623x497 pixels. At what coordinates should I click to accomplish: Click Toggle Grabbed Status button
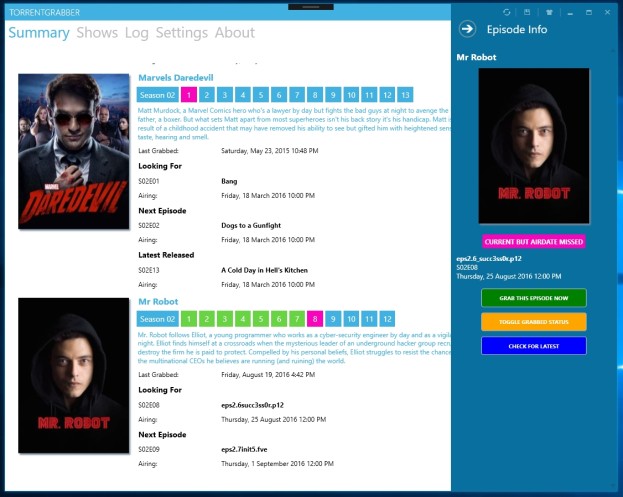534,322
